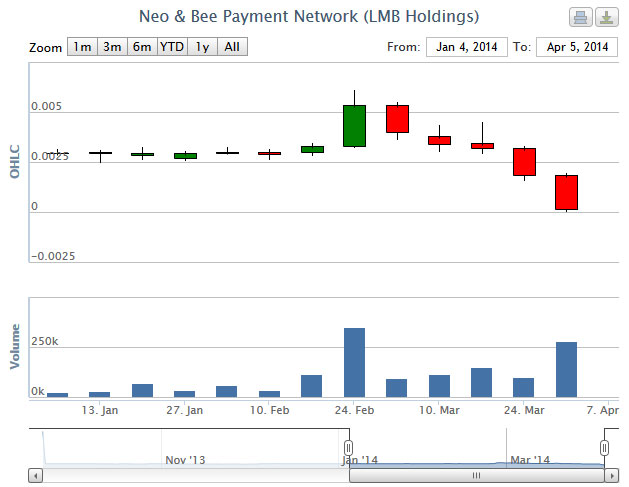Click the tall green candlestick at 24. Feb
The image size is (629, 487).
[354, 126]
